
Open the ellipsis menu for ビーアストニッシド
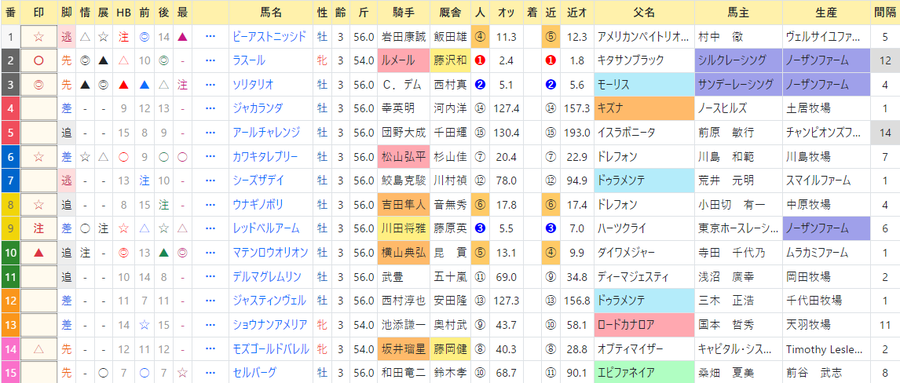[210, 37]
